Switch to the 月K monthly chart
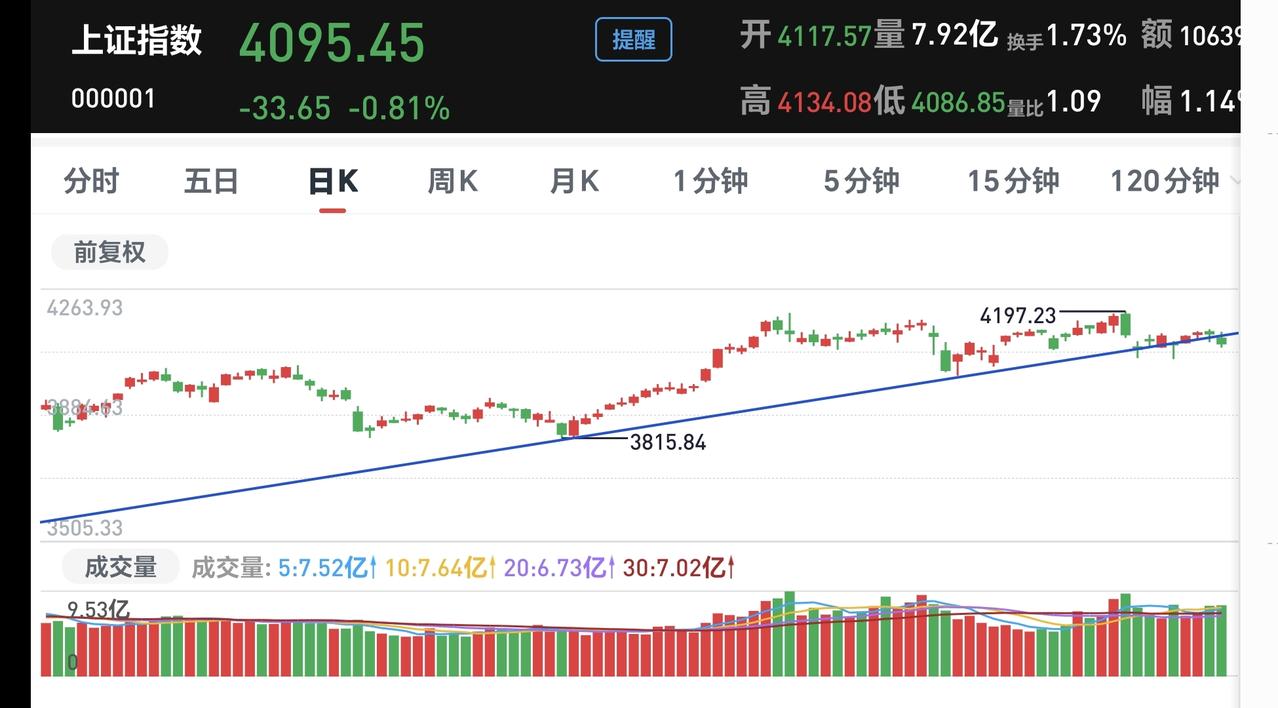Screen dimensions: 1278x708 click(573, 181)
